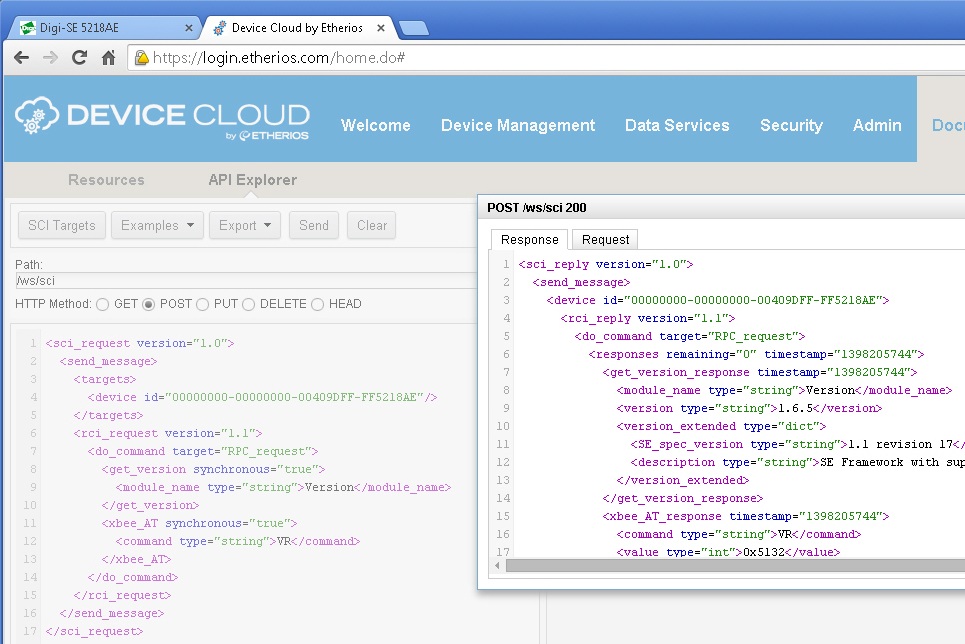Select the GET HTTP method

[x=102, y=304]
